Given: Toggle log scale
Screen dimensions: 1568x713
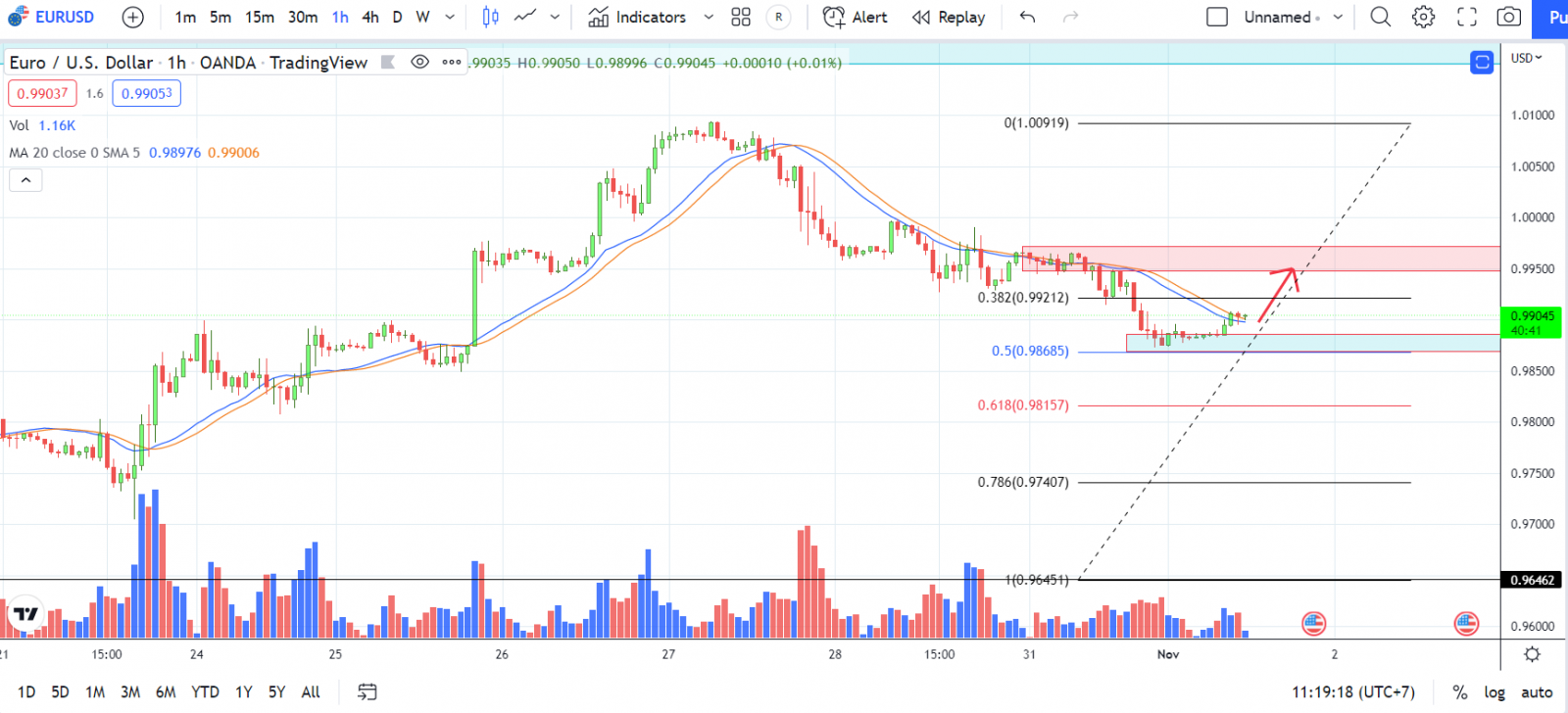Looking at the screenshot, I should 1494,692.
